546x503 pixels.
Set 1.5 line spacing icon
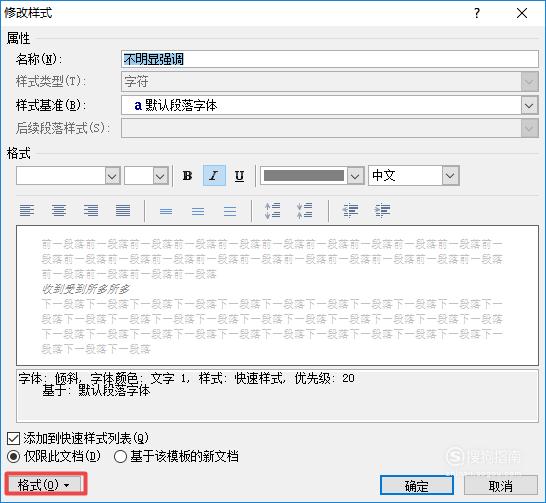198,211
